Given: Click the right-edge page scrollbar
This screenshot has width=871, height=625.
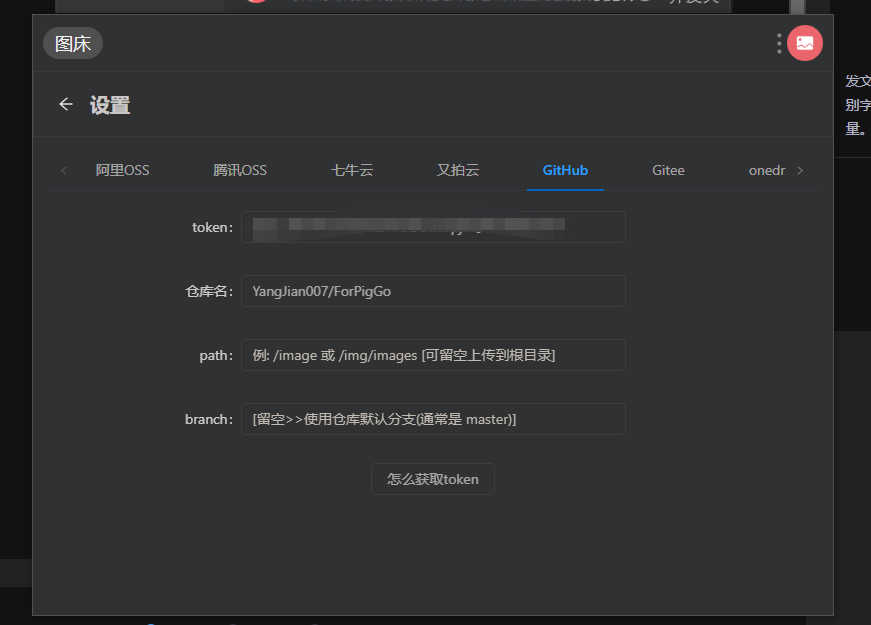Looking at the screenshot, I should click(x=866, y=300).
